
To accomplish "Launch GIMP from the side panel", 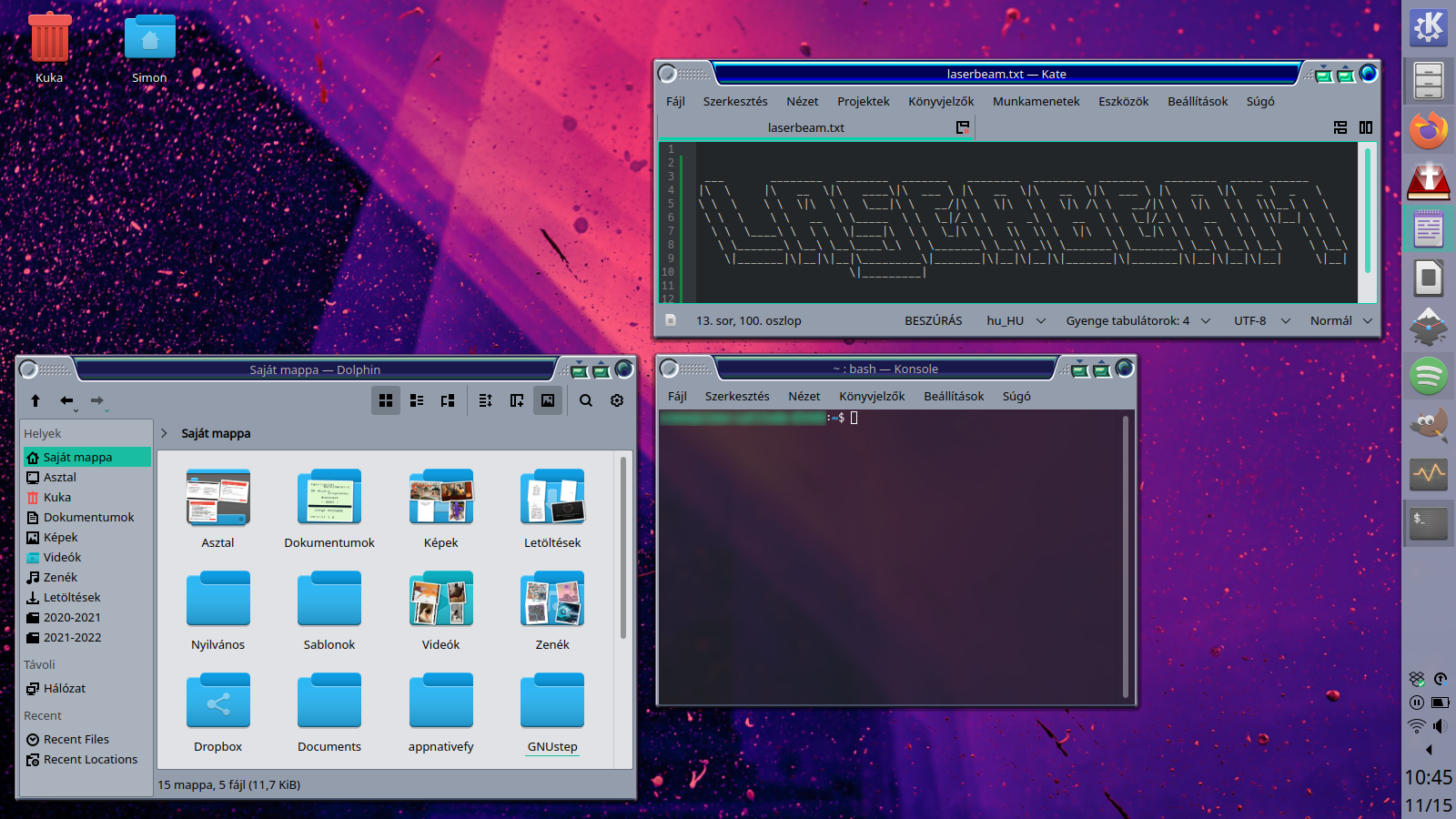I will tap(1429, 425).
